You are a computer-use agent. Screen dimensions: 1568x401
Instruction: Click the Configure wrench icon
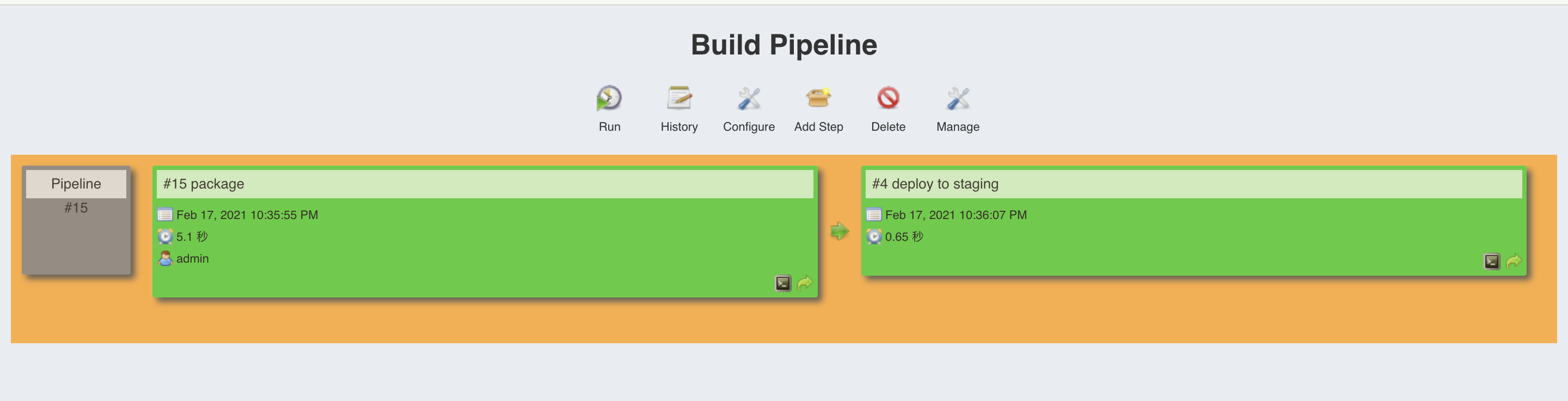pos(749,98)
